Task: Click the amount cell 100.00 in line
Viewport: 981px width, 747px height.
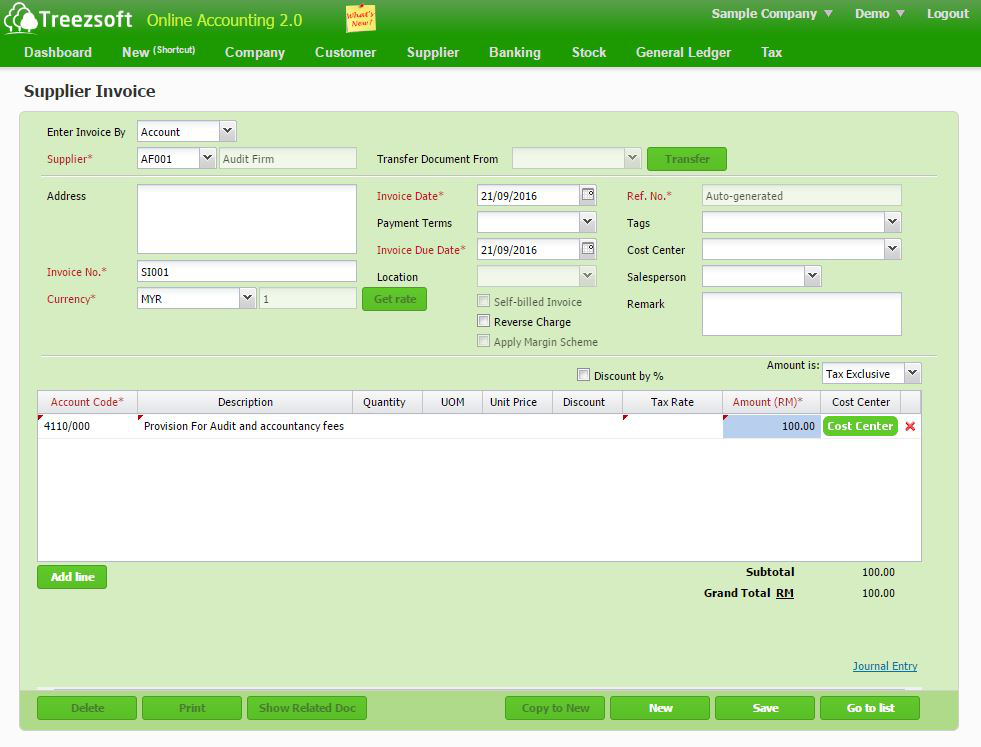Action: click(771, 426)
